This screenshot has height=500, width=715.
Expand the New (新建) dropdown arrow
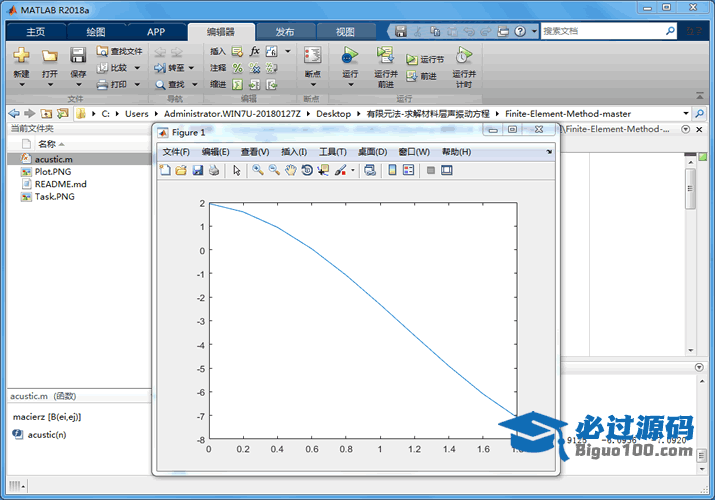coord(21,85)
